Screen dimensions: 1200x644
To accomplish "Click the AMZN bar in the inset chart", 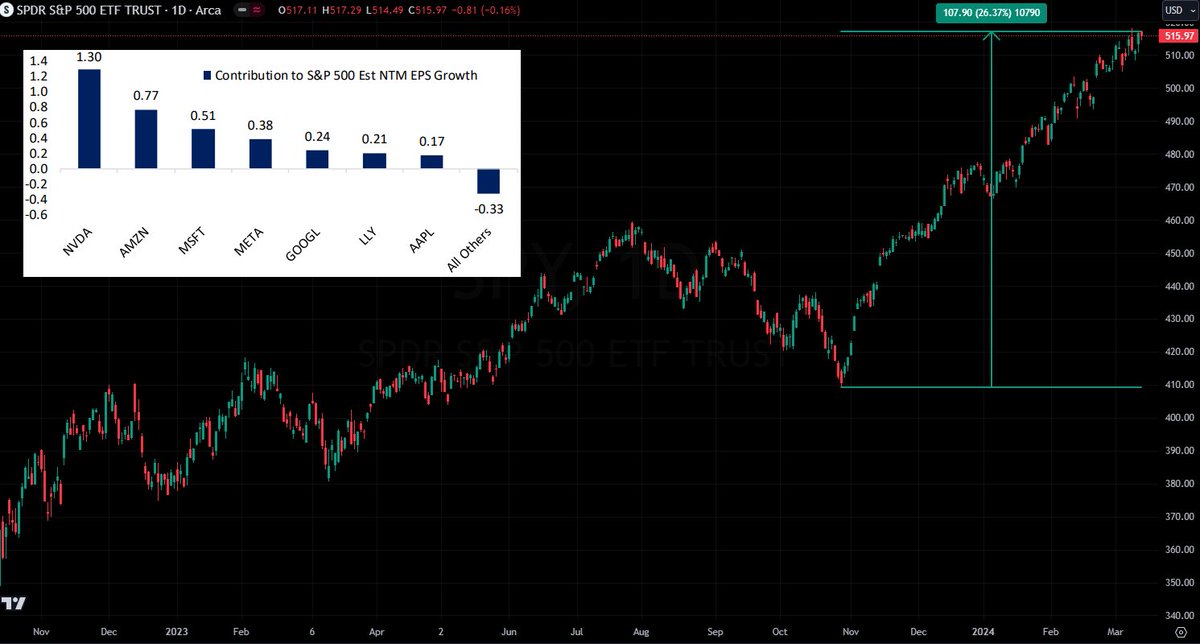I will [146, 139].
